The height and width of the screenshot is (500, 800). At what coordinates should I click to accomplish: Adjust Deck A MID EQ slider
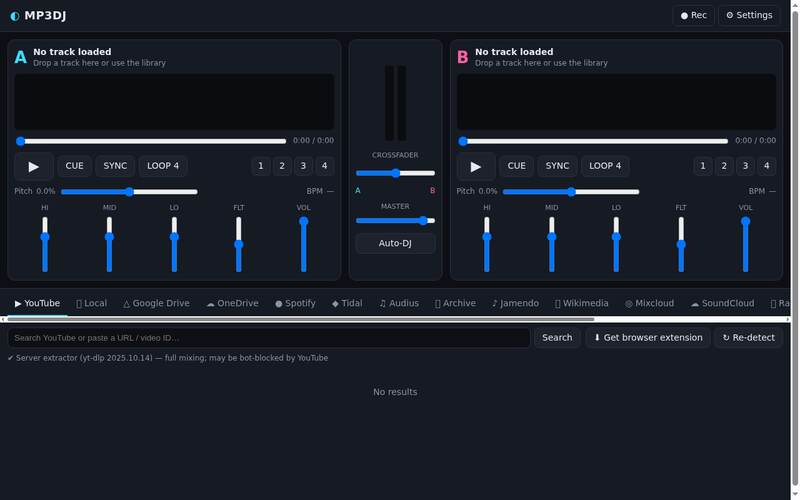[x=109, y=244]
